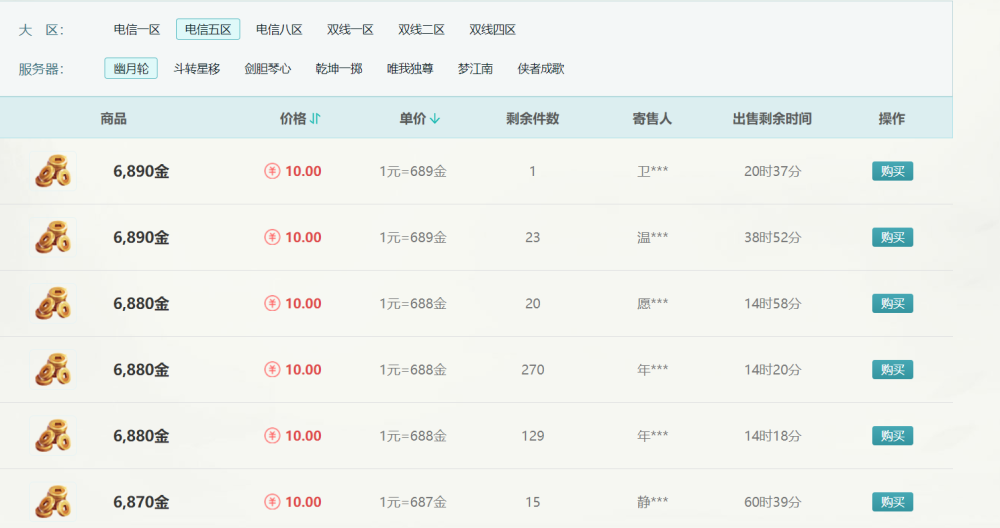Select the 电信一区 region

tap(136, 29)
